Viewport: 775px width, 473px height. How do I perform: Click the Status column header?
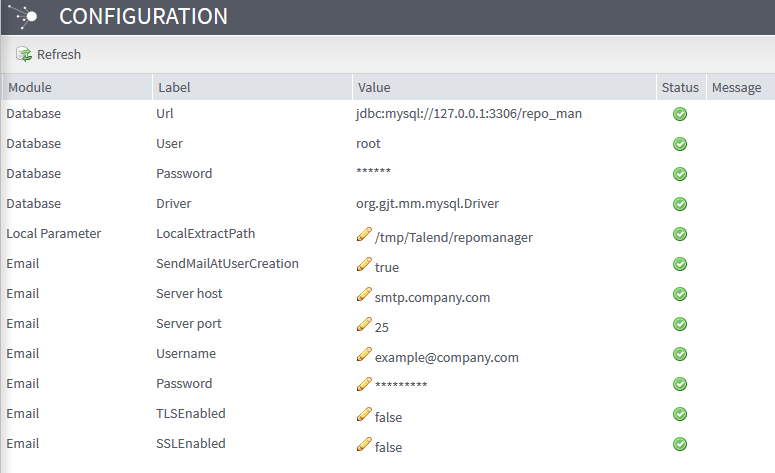680,88
